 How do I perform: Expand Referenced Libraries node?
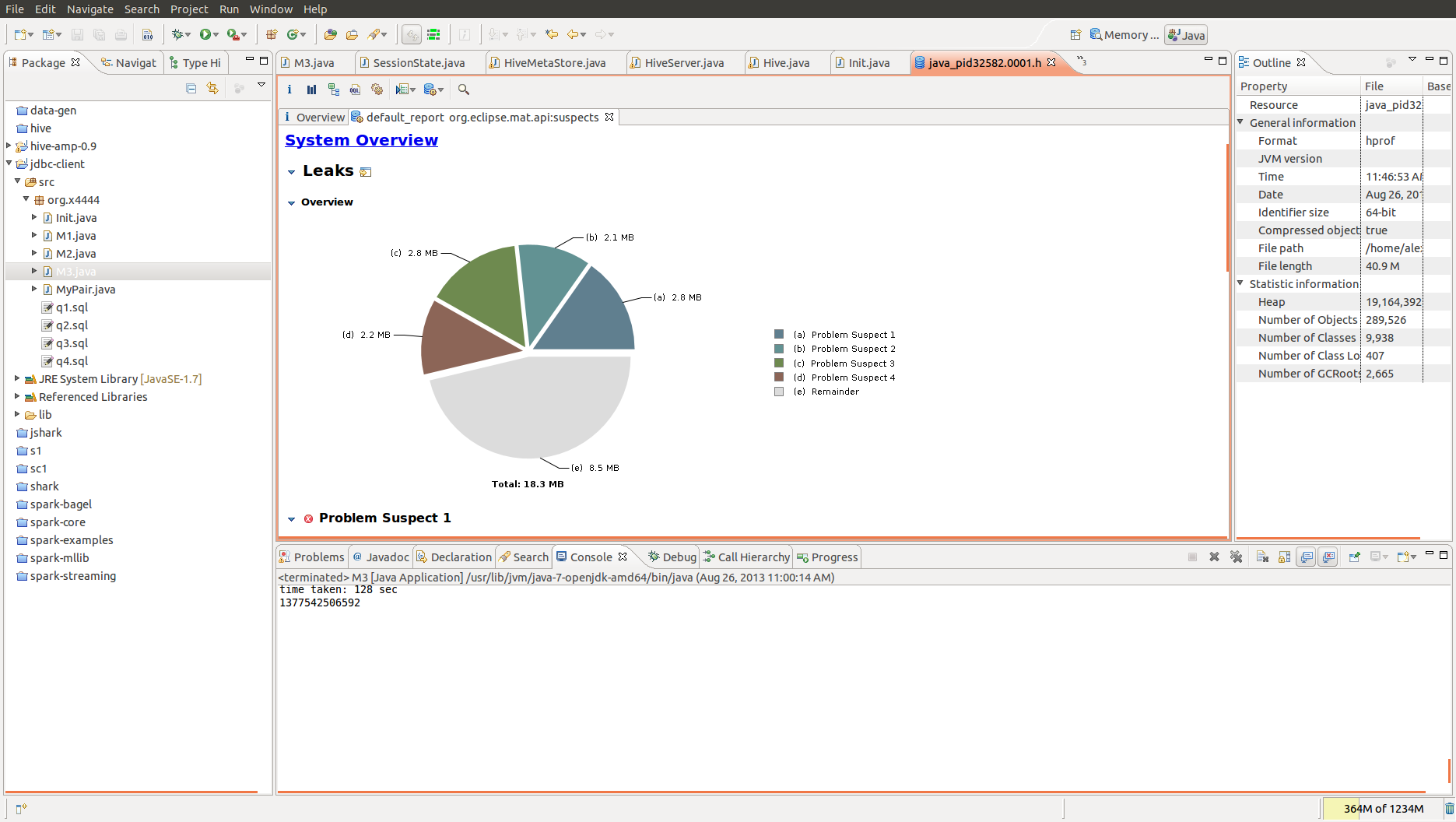click(17, 396)
